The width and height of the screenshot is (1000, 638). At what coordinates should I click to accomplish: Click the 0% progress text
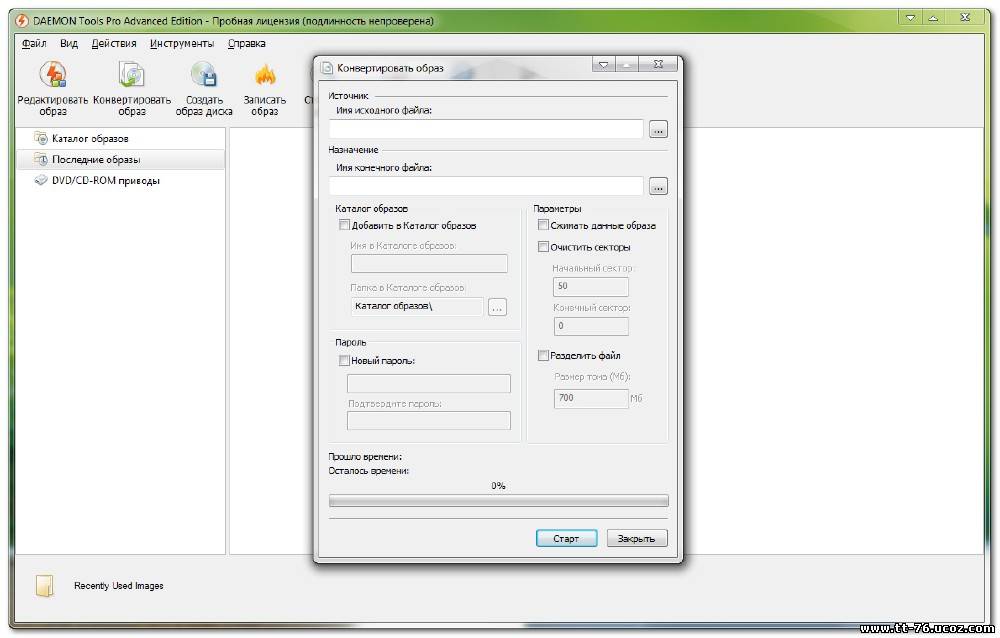point(499,486)
